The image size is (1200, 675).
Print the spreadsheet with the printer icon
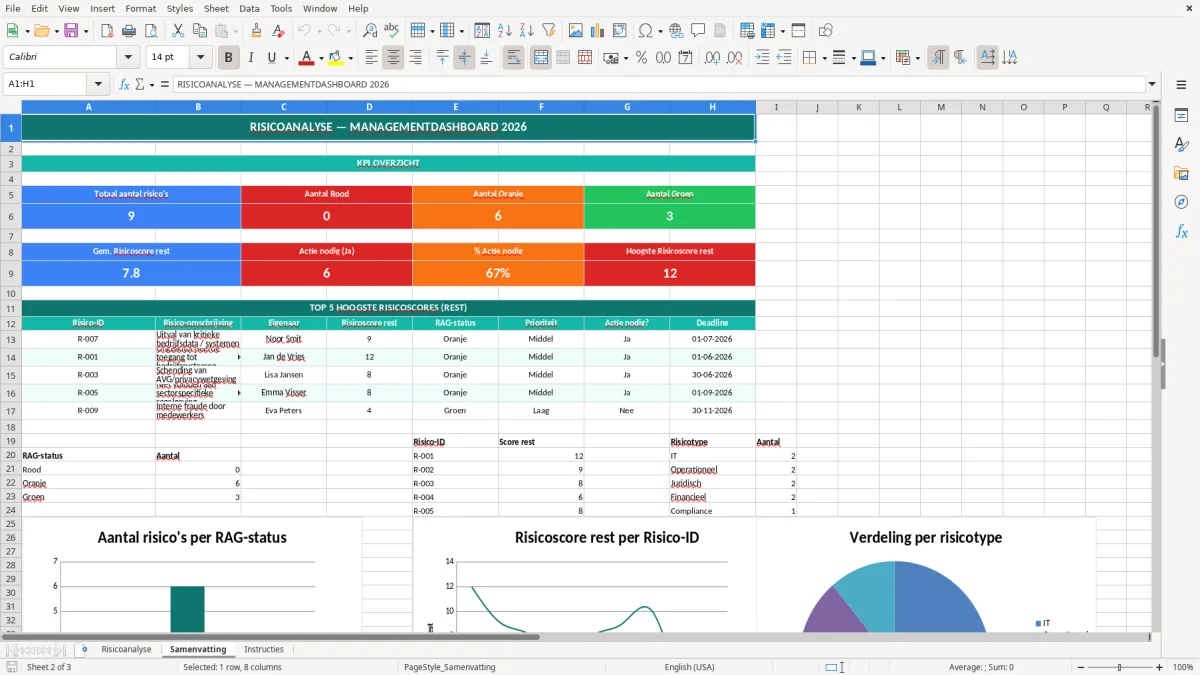coord(129,31)
